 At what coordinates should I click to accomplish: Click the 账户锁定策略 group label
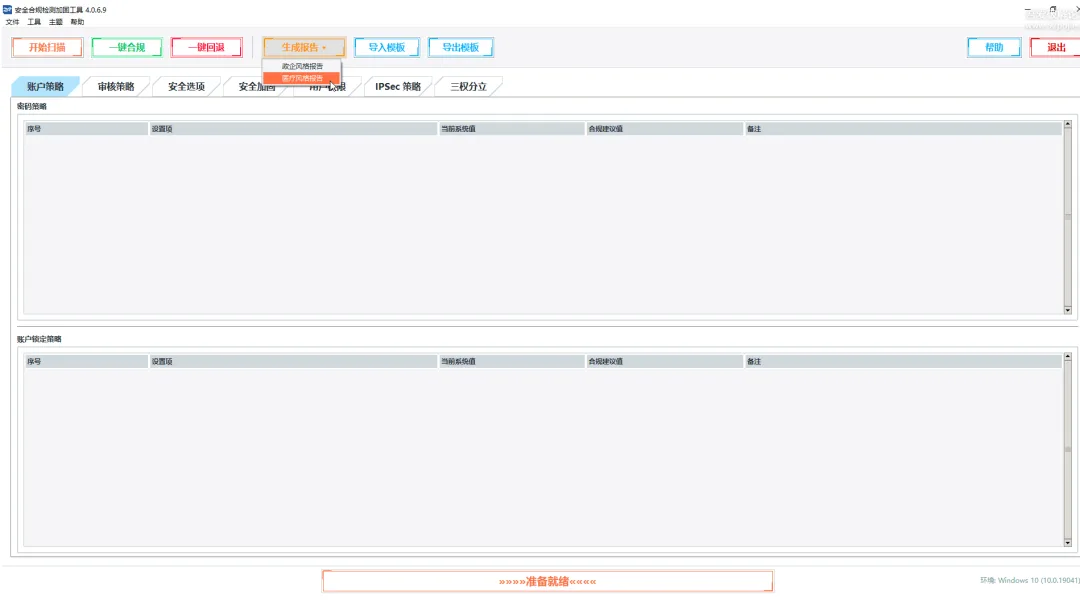[x=39, y=339]
